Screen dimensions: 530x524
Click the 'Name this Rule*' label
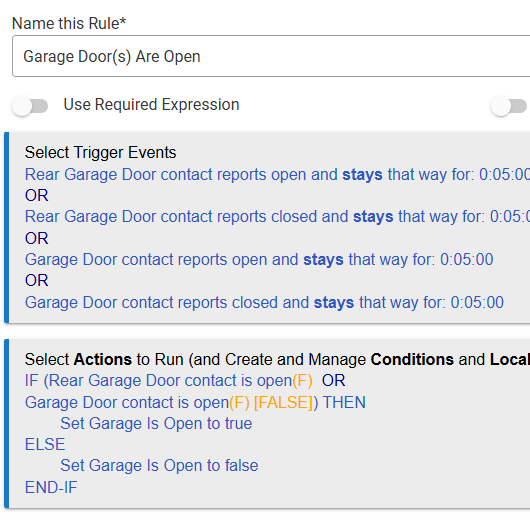pos(69,23)
